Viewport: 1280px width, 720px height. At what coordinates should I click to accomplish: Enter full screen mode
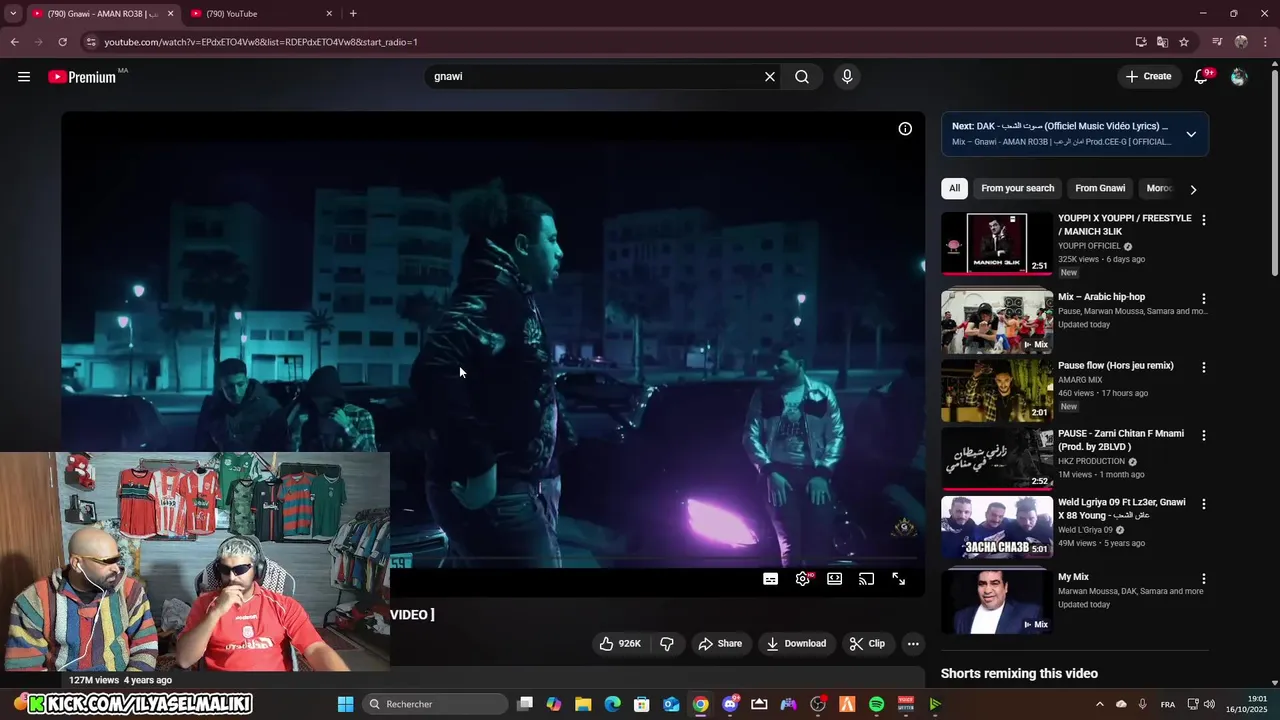(x=899, y=579)
